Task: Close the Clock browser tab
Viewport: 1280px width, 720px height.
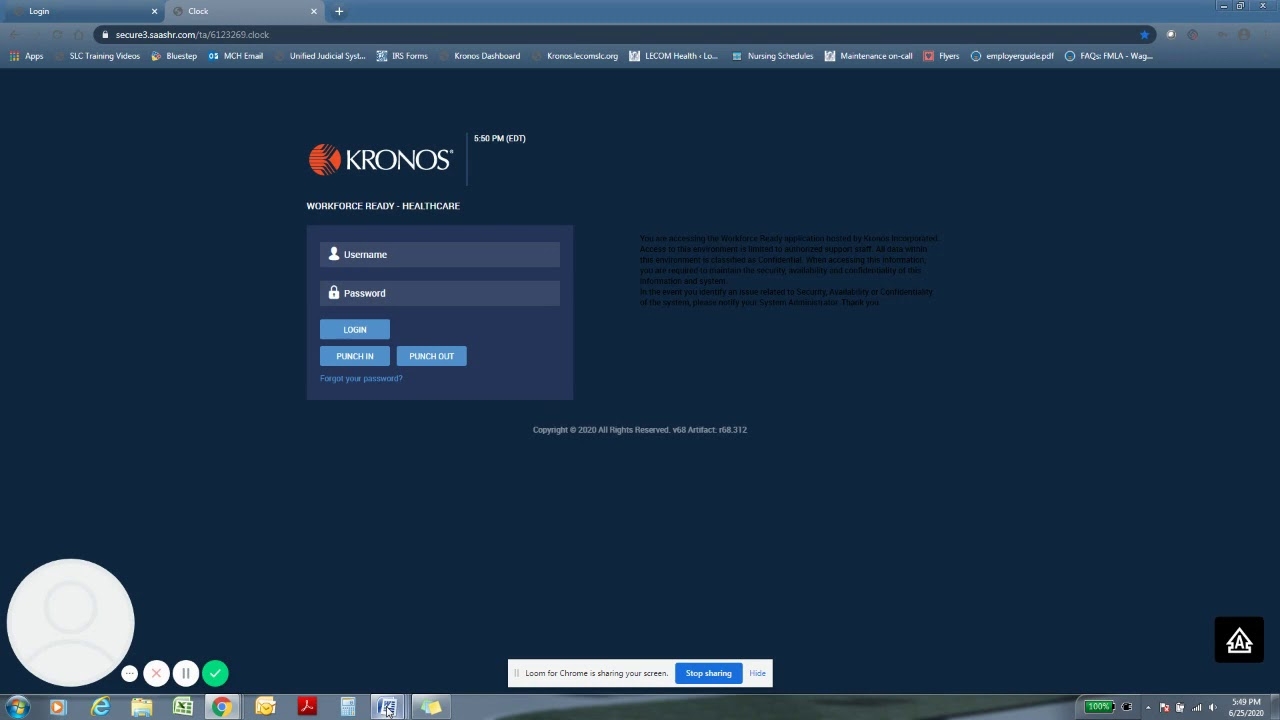Action: [313, 11]
